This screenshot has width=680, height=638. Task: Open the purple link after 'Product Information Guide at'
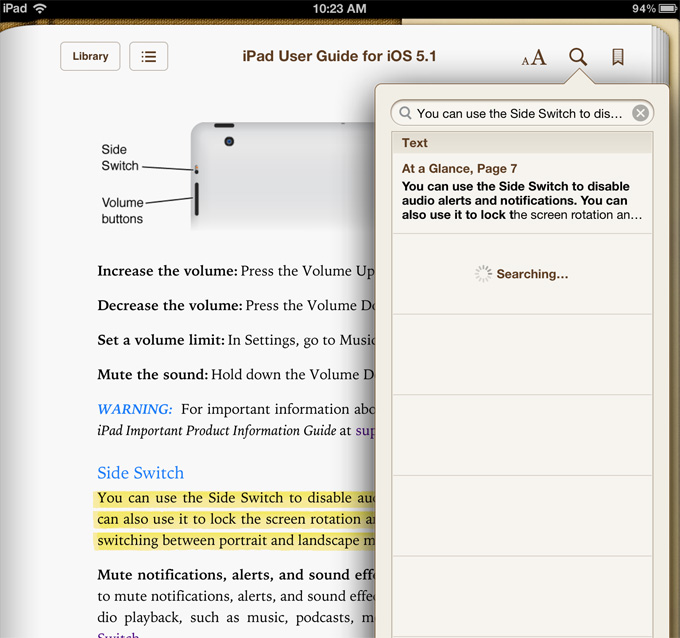click(x=365, y=431)
